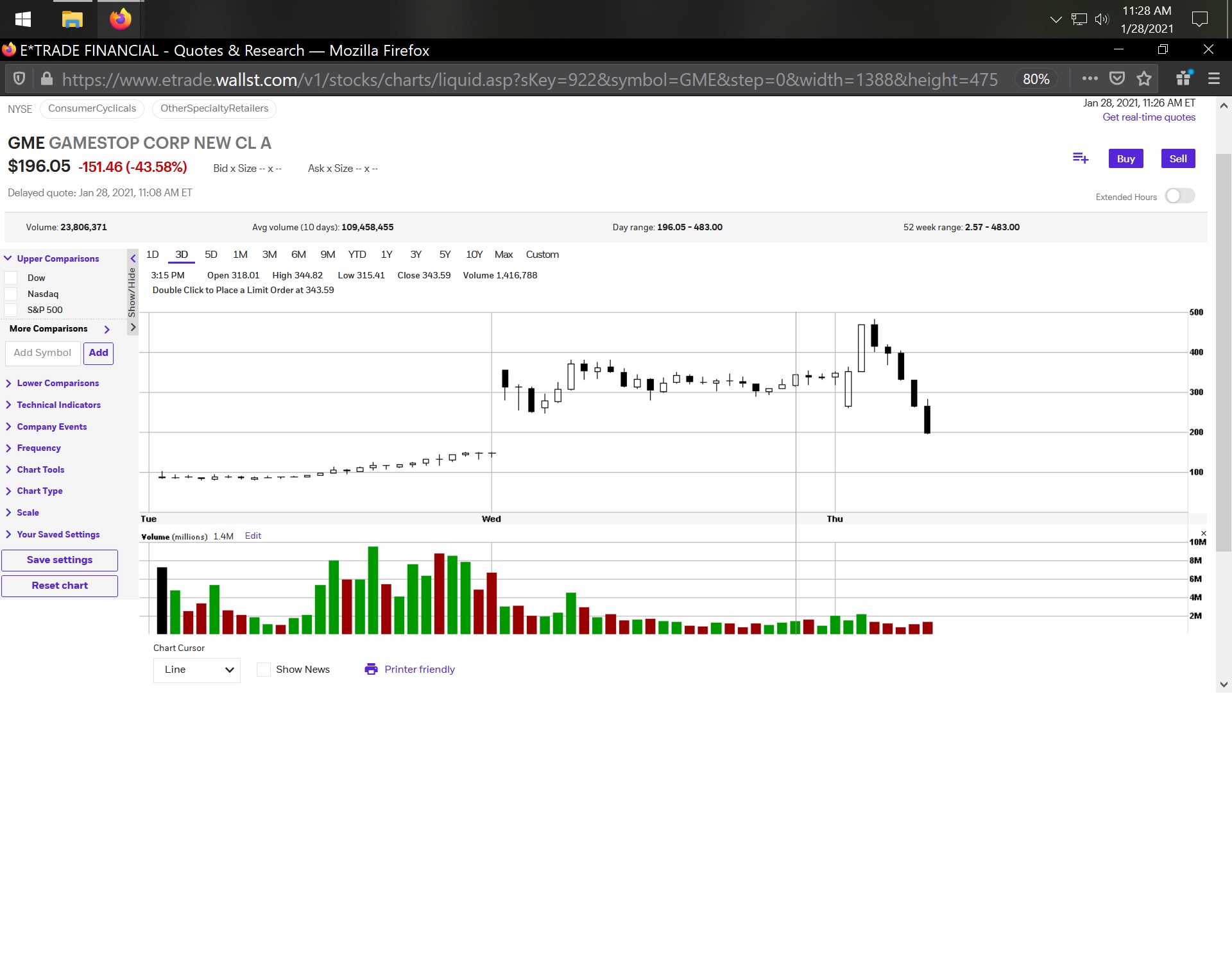Enable the Show News checkbox

[x=263, y=669]
